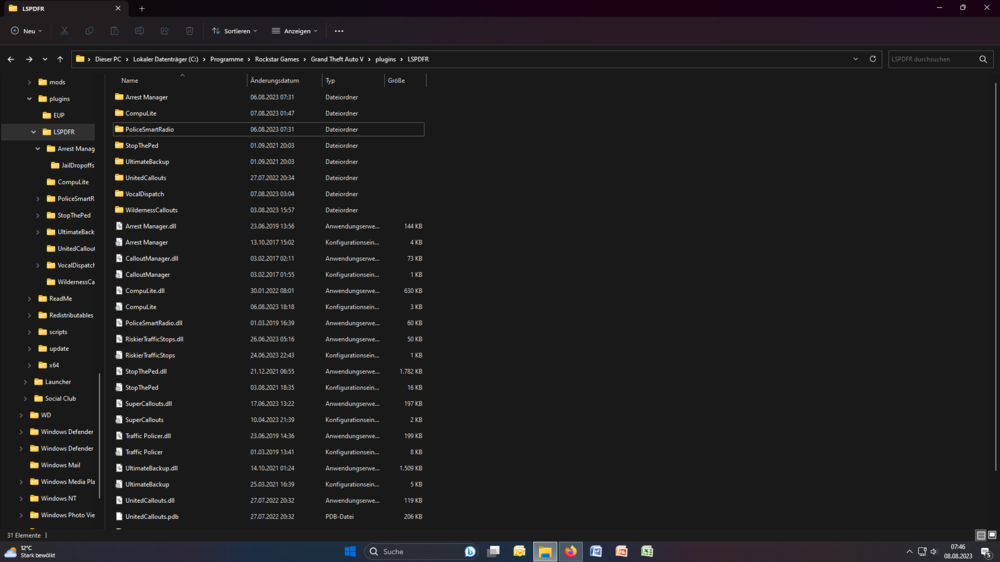Expand the scripts tree node
Viewport: 1000px width, 562px height.
click(29, 332)
